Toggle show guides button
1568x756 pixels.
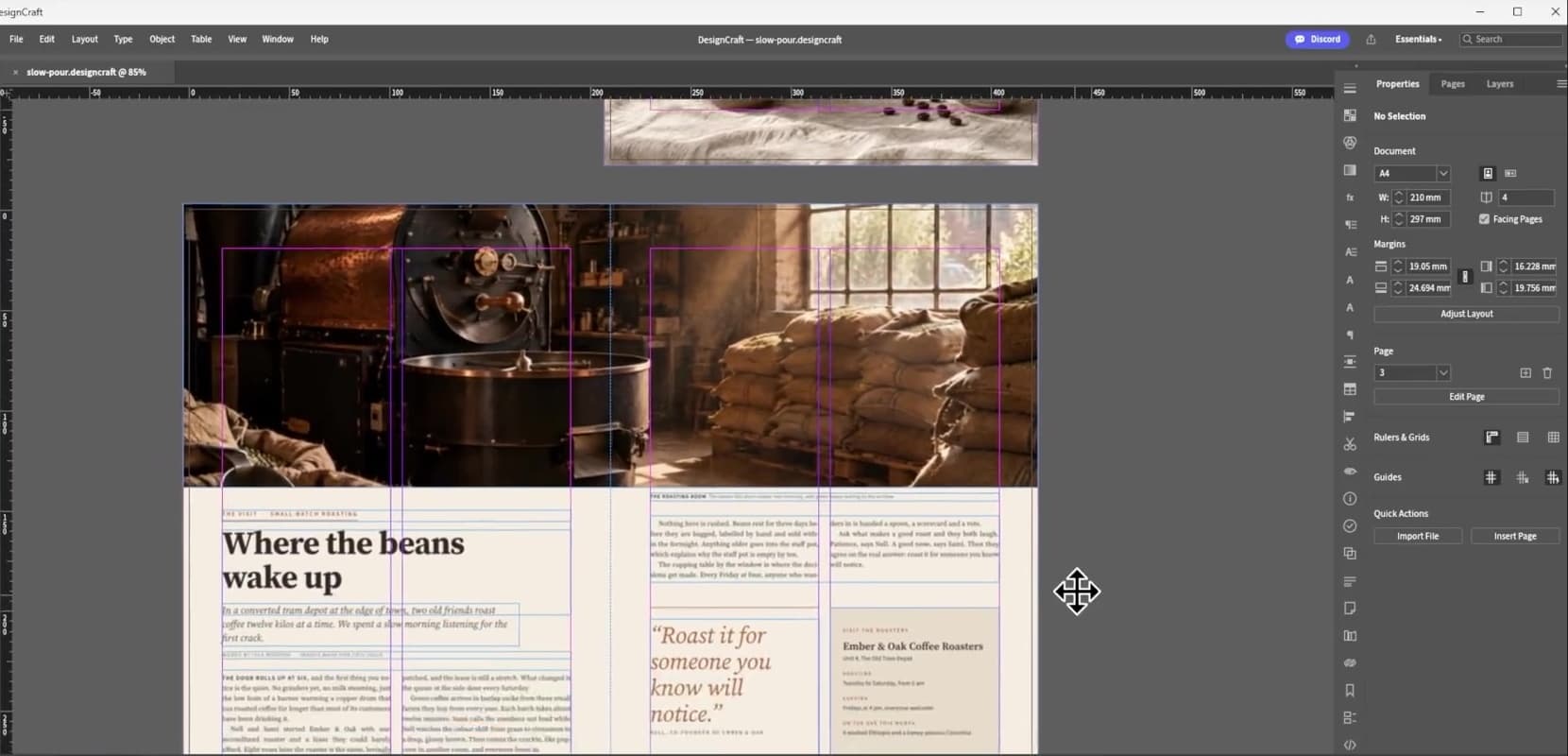click(1491, 478)
